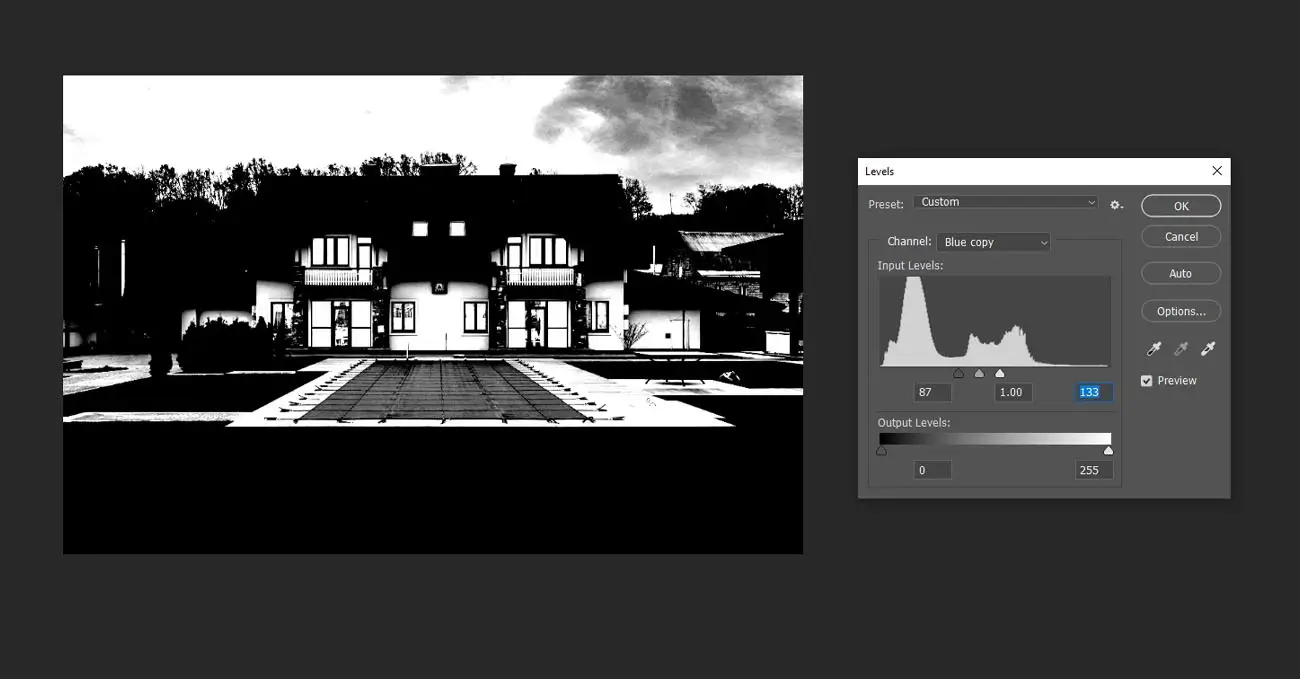Click the midtone field showing 1.00

1013,392
